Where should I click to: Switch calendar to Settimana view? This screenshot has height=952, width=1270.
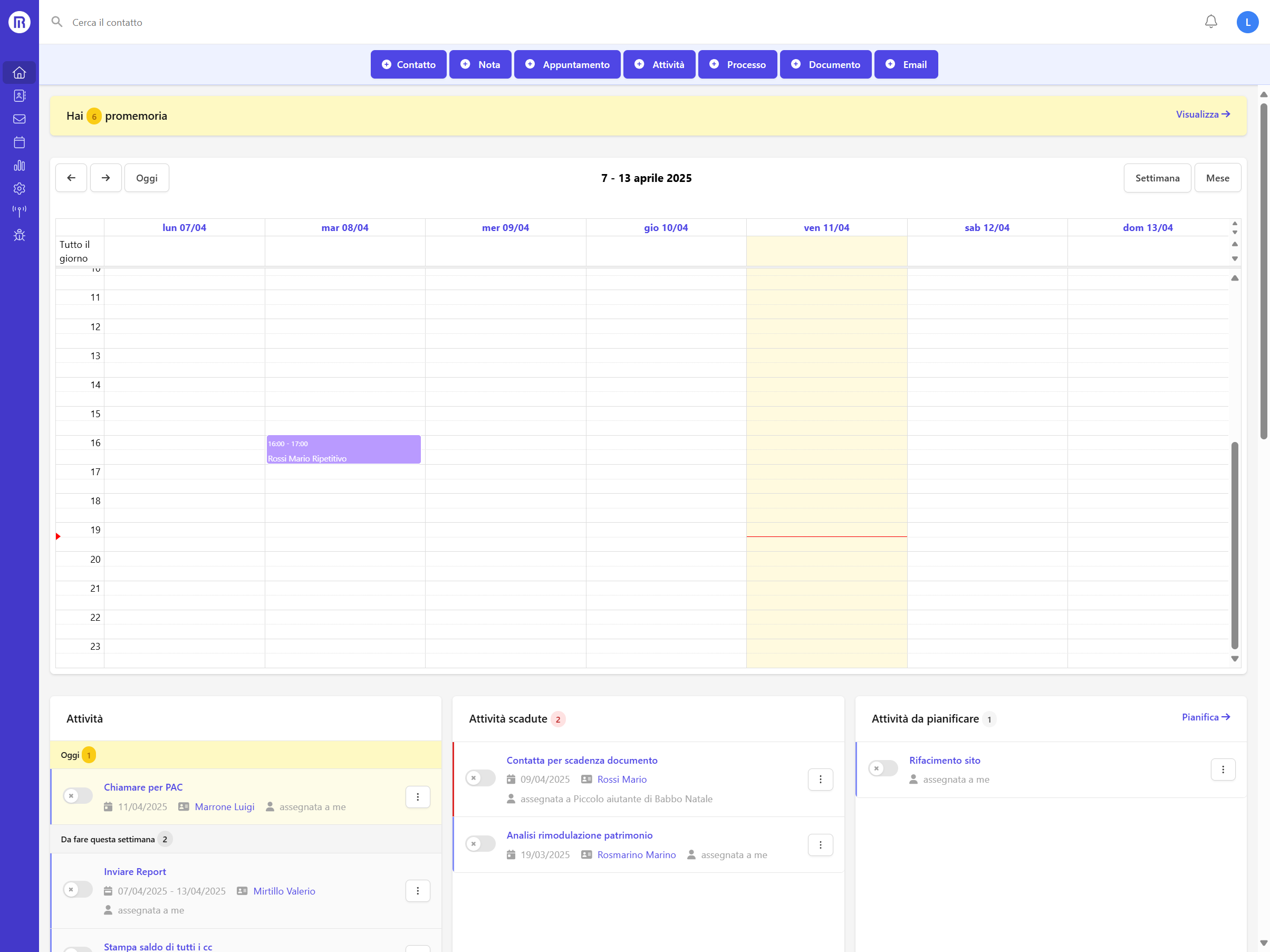(1157, 178)
